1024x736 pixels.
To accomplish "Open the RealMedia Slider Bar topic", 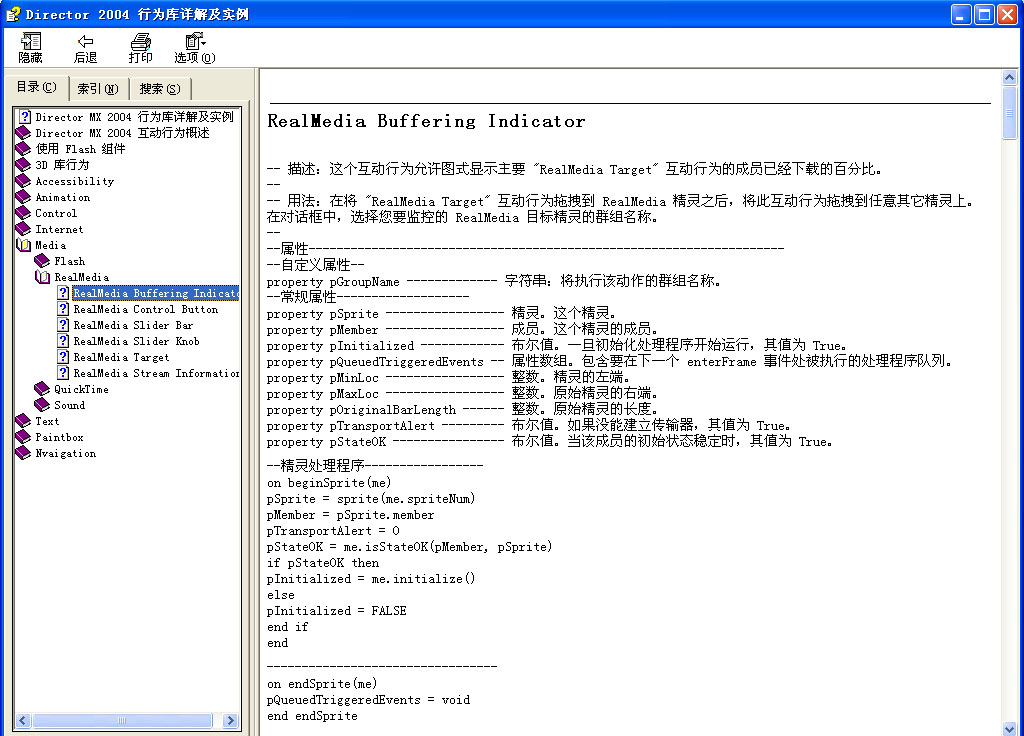I will coord(133,325).
